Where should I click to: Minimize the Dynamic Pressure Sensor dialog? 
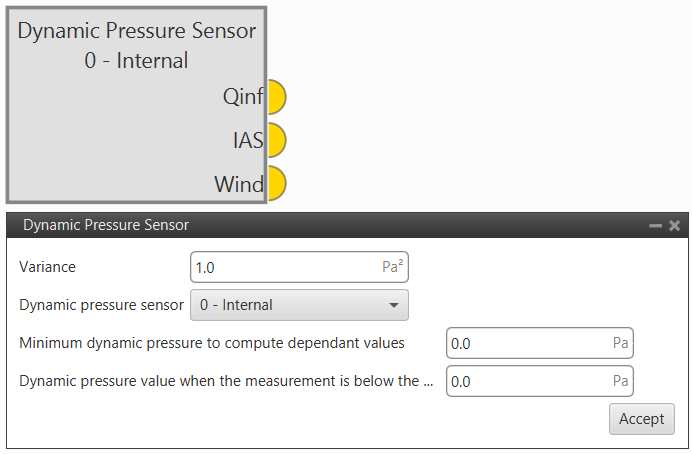point(656,226)
